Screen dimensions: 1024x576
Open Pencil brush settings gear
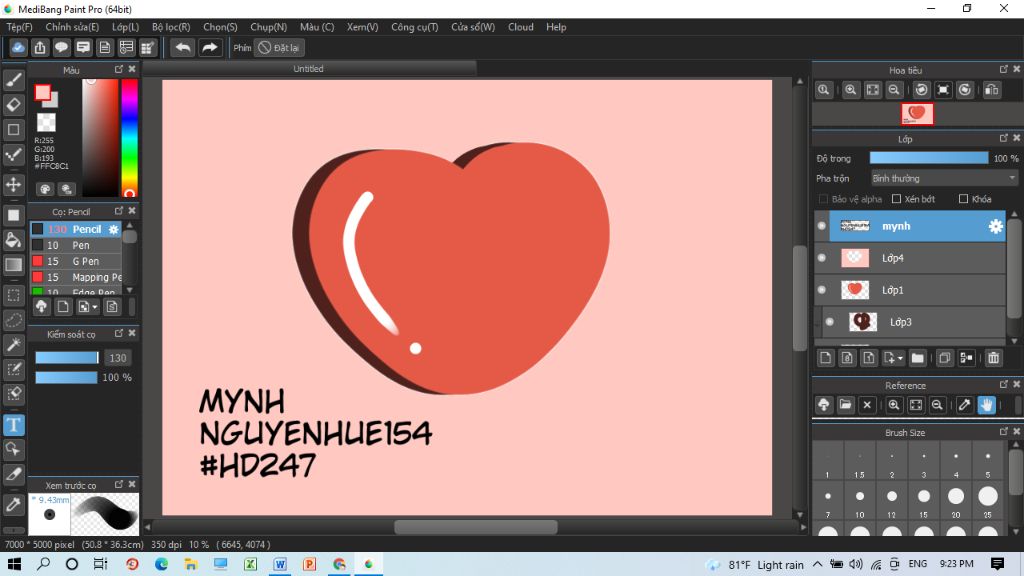coord(114,229)
